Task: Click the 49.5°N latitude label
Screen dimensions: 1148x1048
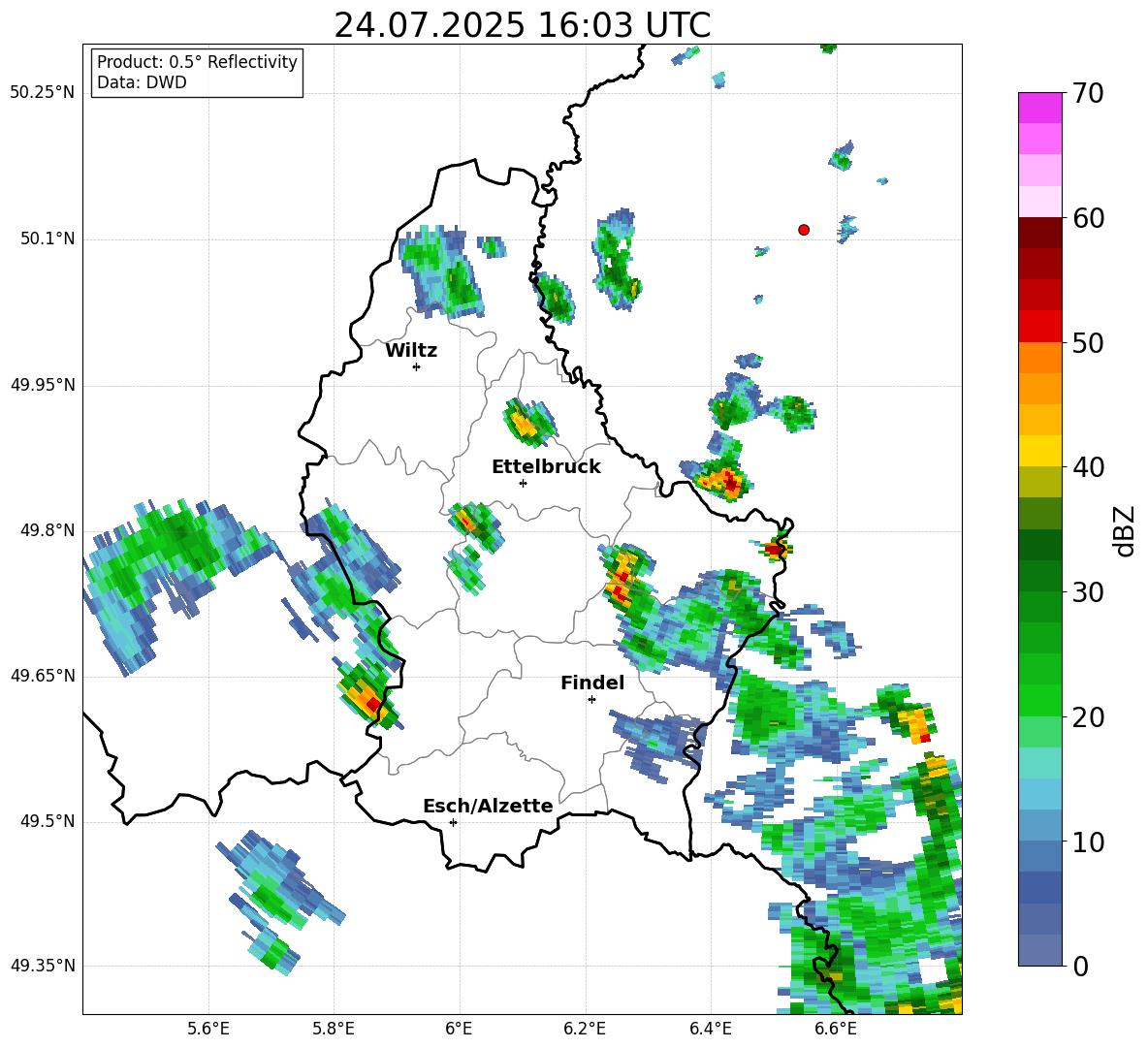Action: tap(48, 821)
